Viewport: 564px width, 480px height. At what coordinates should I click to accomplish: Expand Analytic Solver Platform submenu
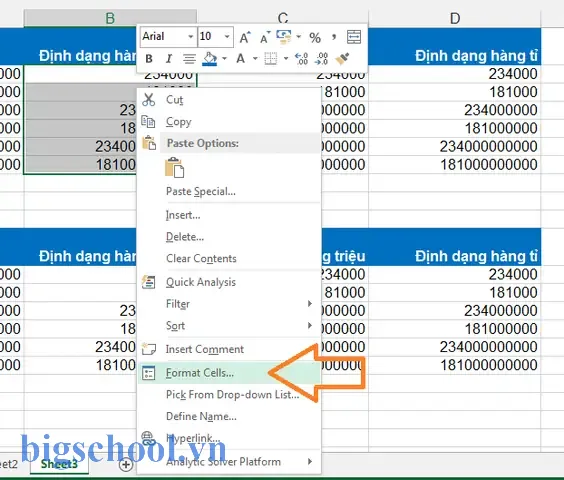click(x=229, y=462)
